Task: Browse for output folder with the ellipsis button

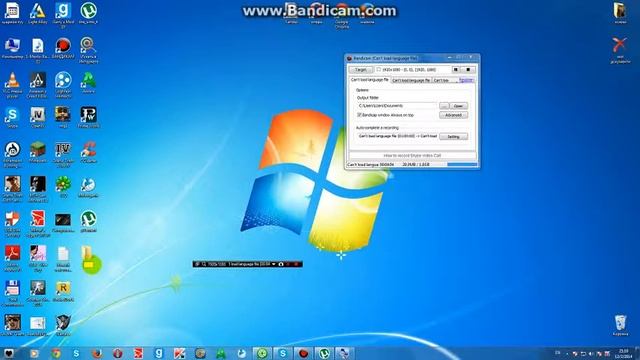Action: (x=444, y=106)
